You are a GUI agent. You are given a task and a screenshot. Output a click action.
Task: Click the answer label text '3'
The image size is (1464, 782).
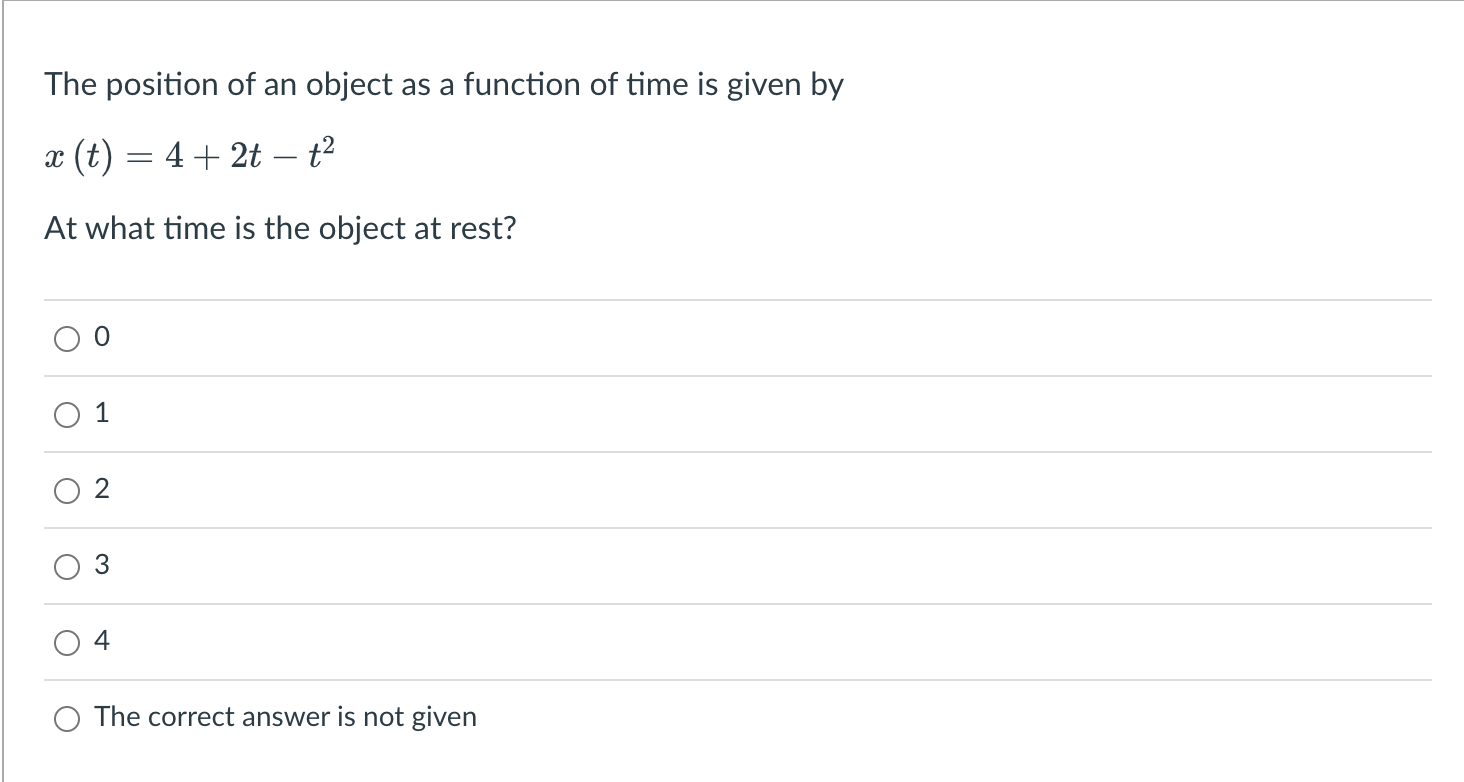pyautogui.click(x=102, y=566)
